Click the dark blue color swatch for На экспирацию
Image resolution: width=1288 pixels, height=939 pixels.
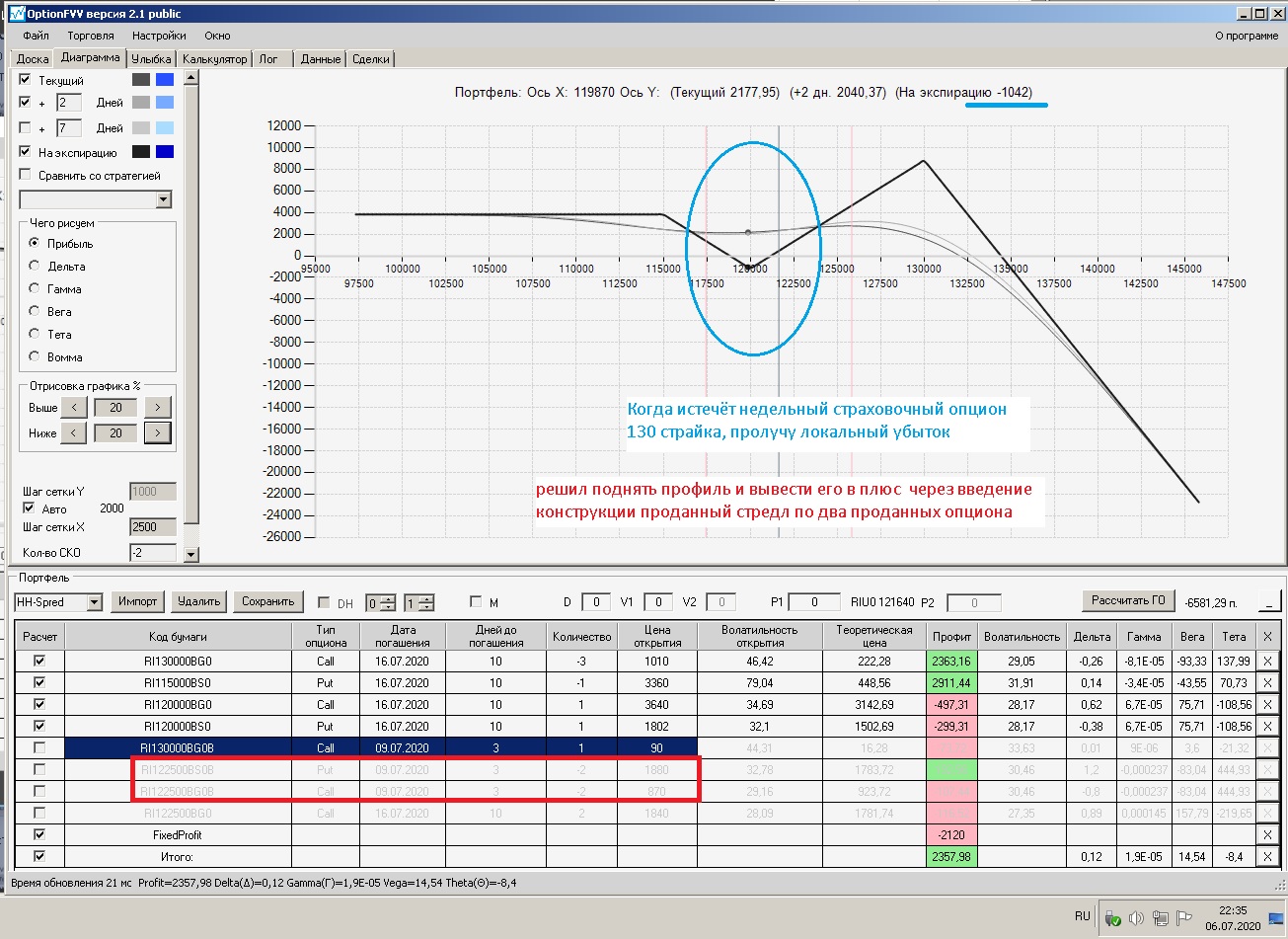165,152
